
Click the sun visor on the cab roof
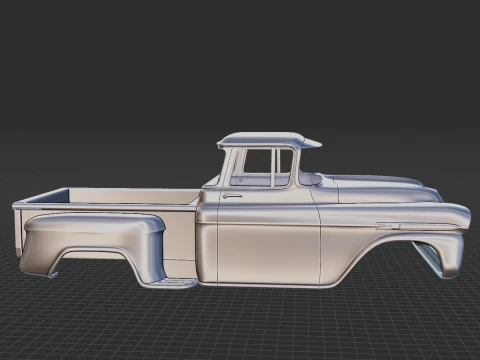point(311,143)
